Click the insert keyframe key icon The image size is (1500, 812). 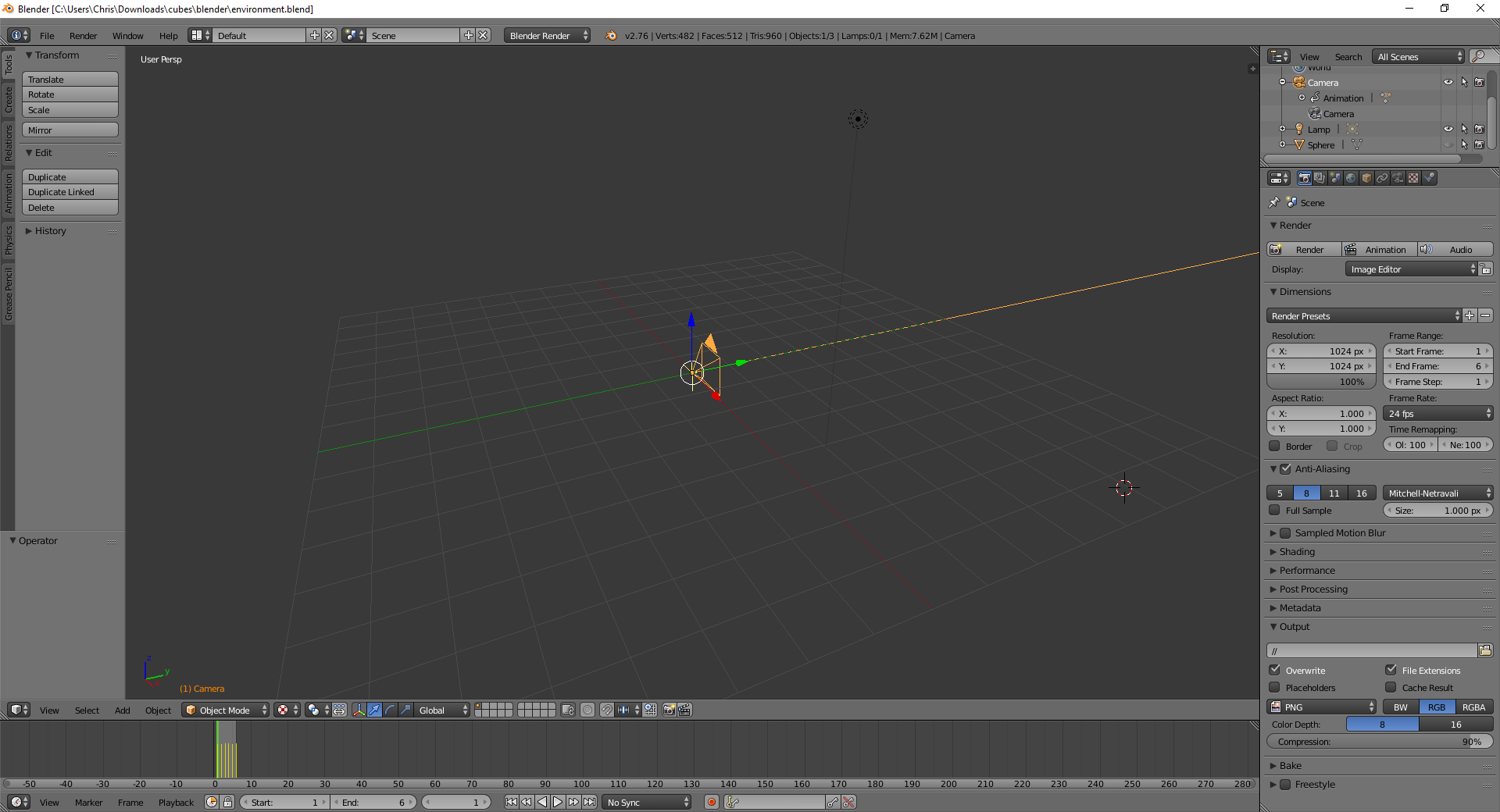tap(833, 802)
